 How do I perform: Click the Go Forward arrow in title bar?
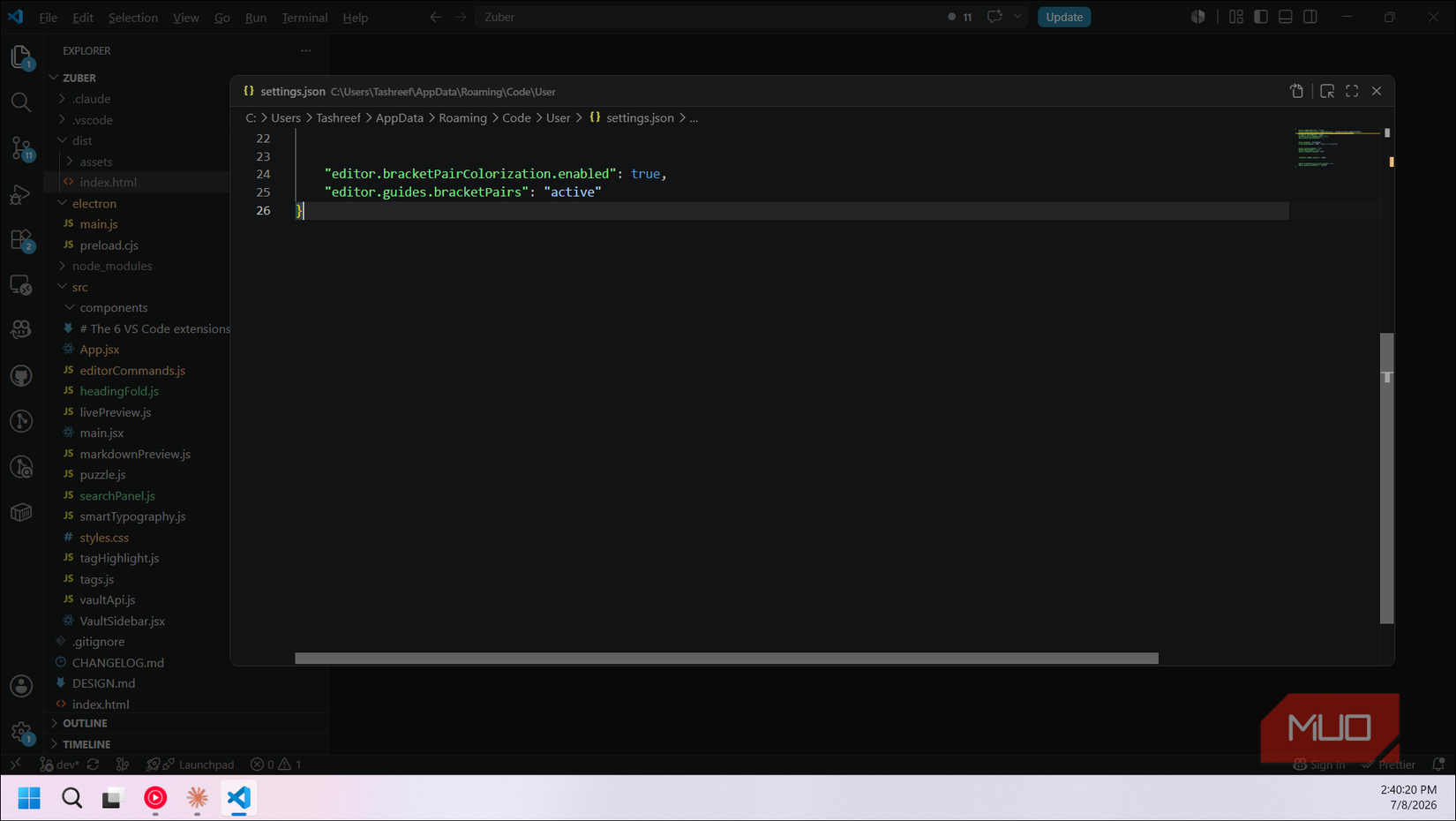pos(461,17)
